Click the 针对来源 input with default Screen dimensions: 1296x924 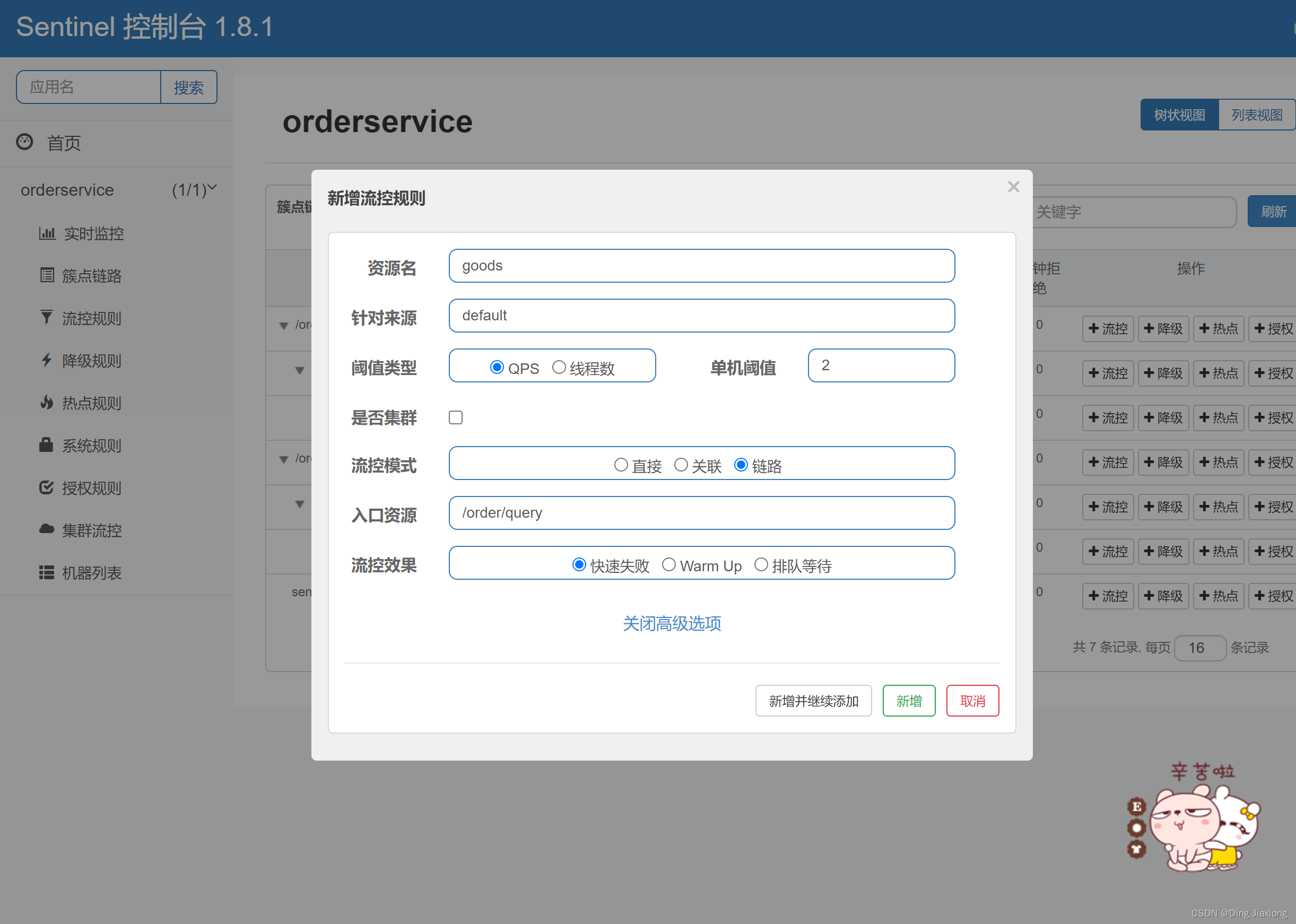tap(702, 316)
